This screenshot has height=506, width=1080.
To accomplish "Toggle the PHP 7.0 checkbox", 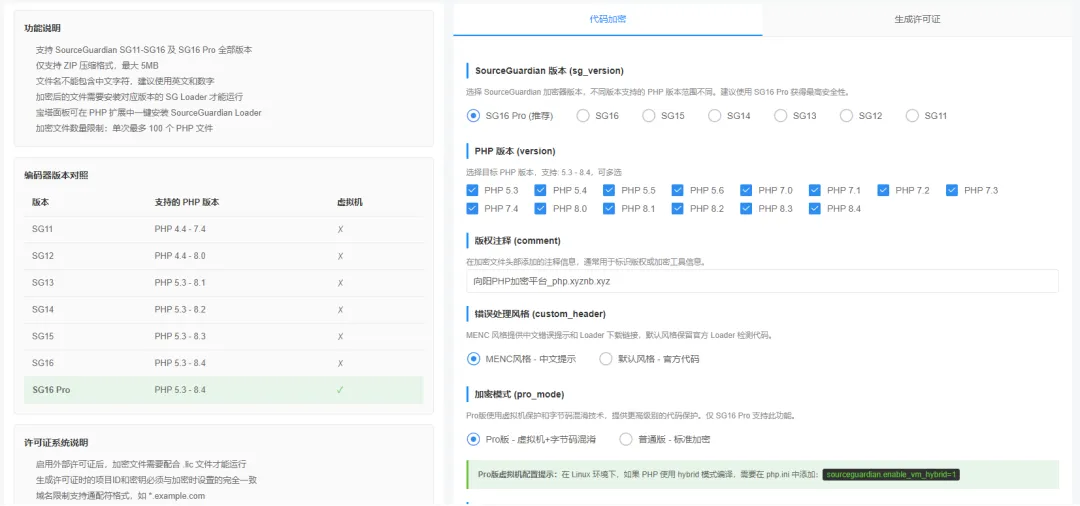I will coord(747,190).
